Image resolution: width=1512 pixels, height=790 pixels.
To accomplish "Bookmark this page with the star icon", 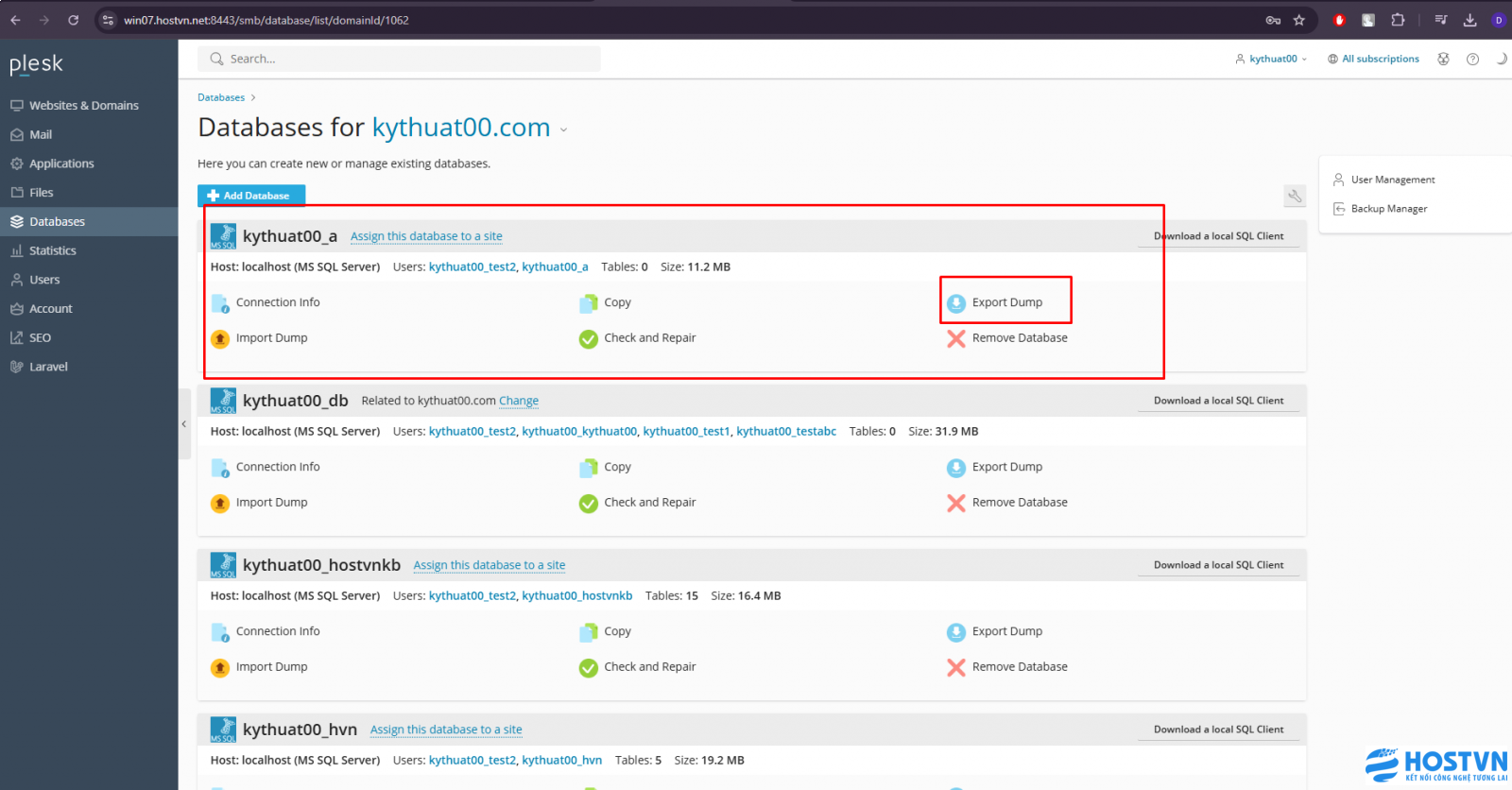I will pos(1299,20).
